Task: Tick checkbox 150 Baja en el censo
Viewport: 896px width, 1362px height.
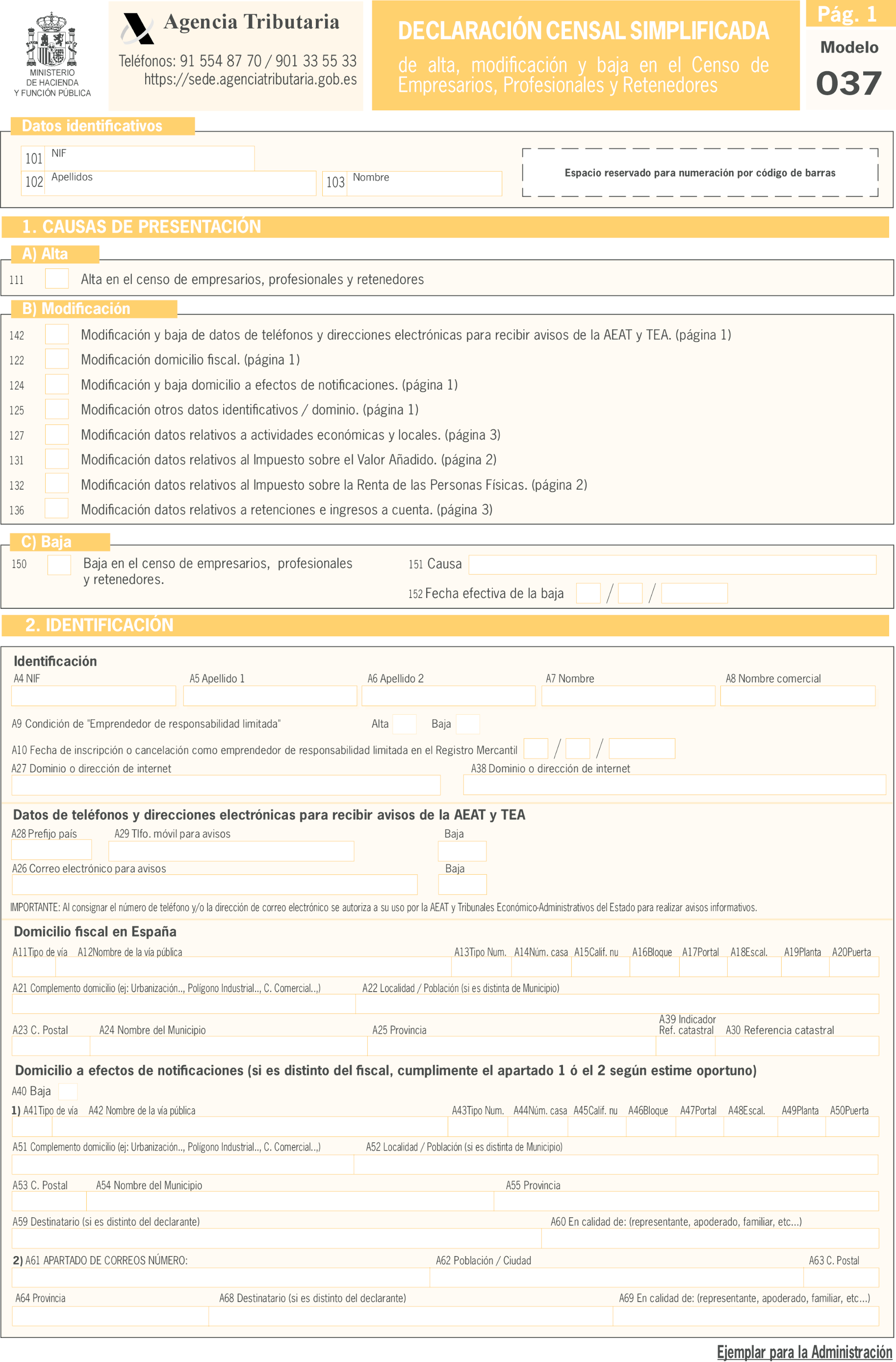Action: click(59, 565)
